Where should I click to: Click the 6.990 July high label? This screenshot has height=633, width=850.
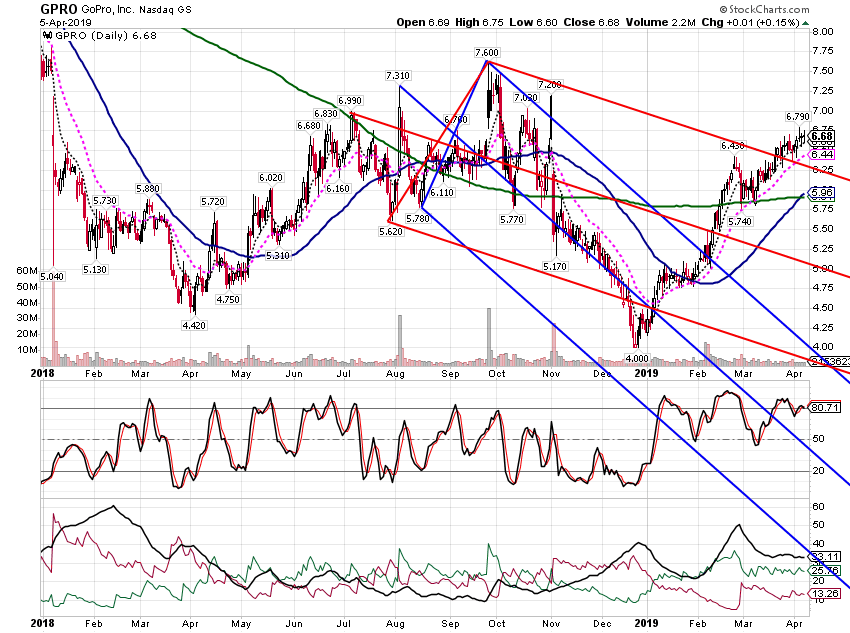click(x=350, y=101)
